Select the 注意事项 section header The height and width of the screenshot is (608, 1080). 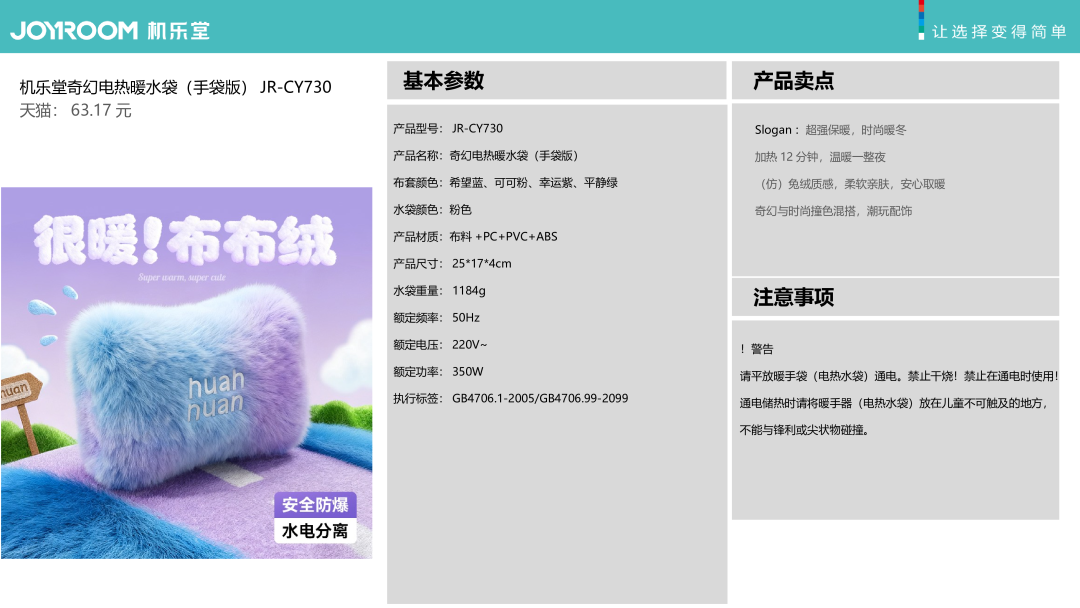[793, 297]
